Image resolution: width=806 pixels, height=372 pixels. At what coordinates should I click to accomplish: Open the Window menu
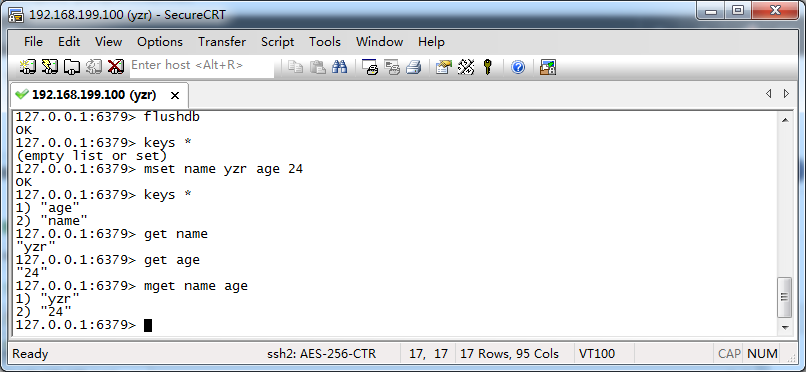tap(379, 42)
